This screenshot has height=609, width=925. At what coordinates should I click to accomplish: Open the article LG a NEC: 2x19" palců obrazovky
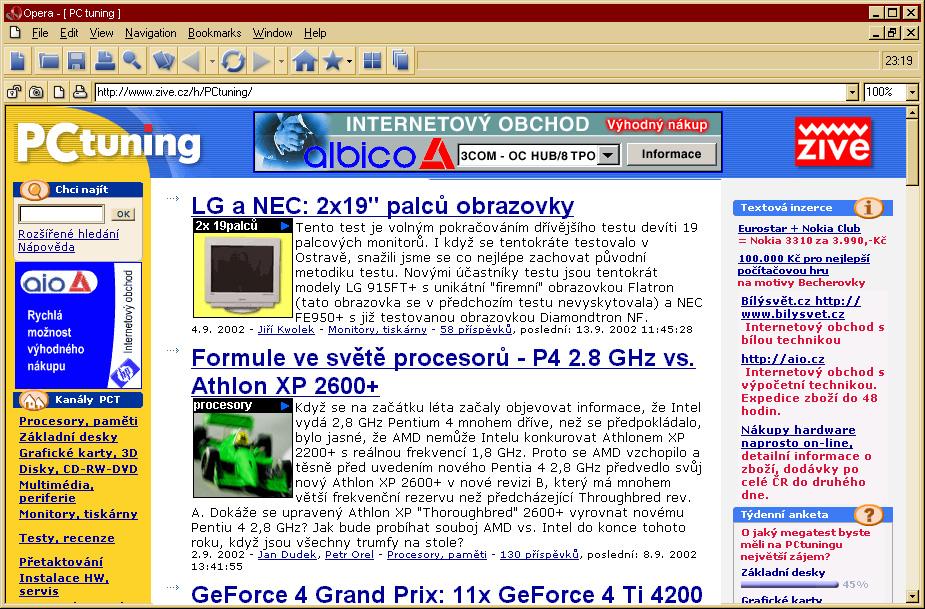click(383, 205)
